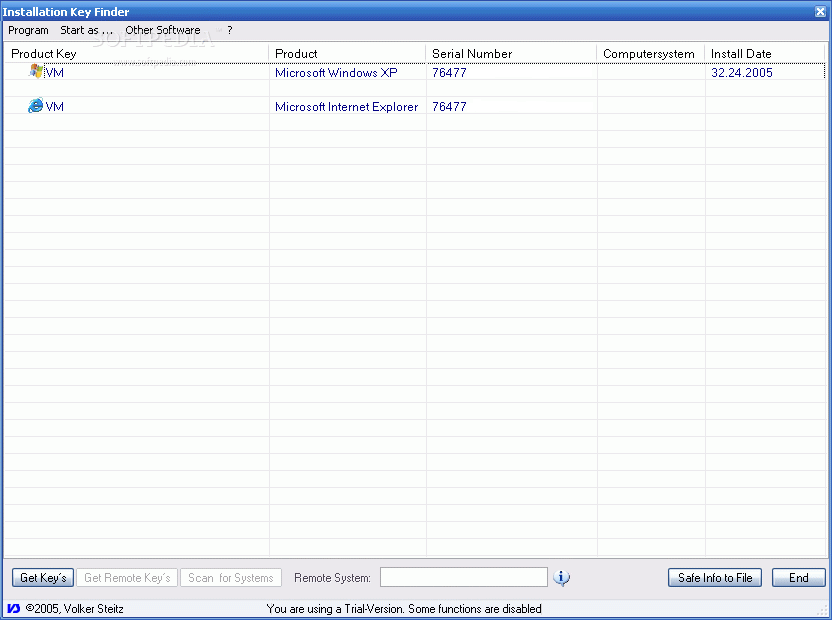This screenshot has width=832, height=620.
Task: Select the Microsoft Windows XP product cell
Action: coord(336,73)
